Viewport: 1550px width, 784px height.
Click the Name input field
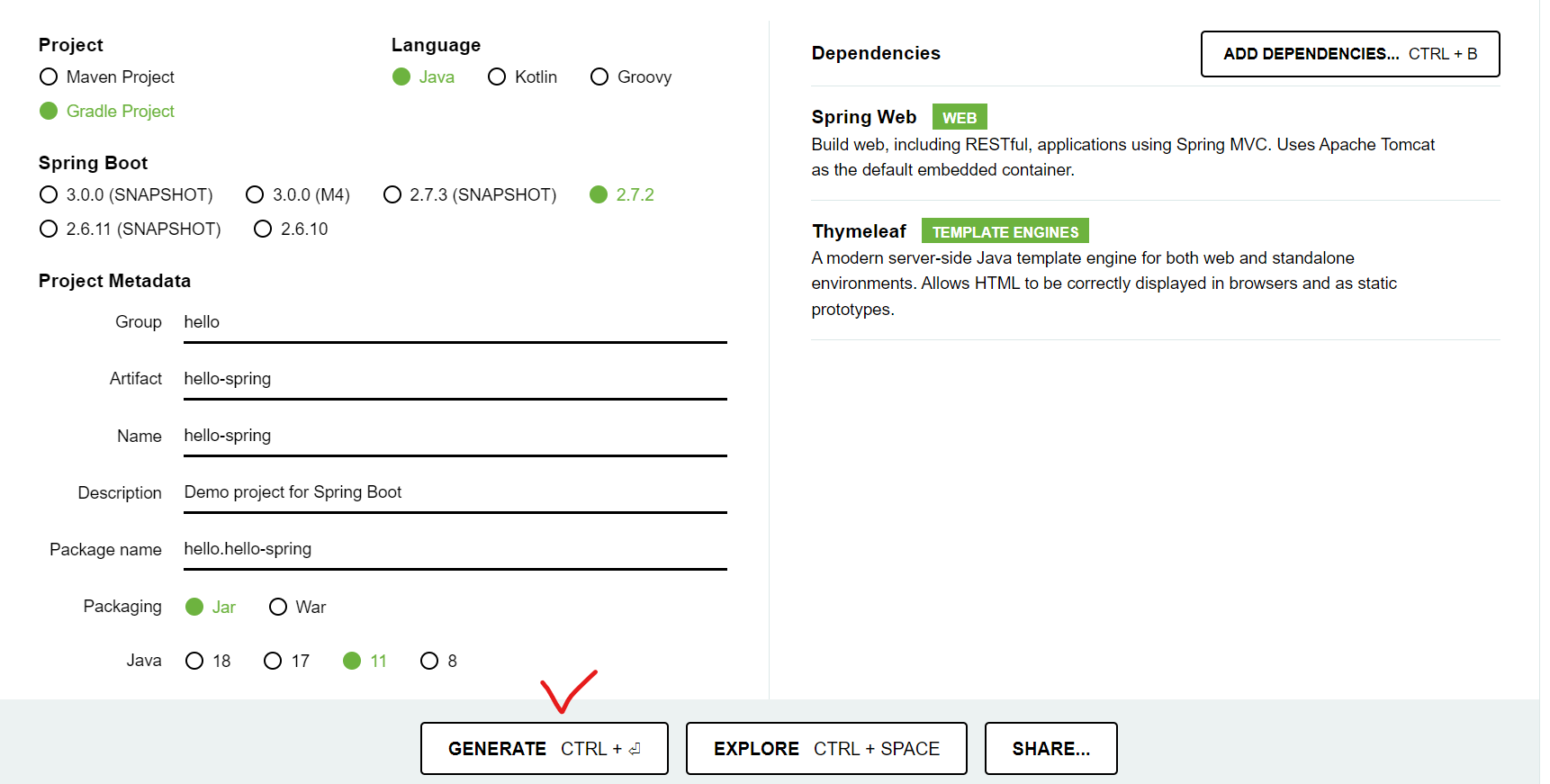click(x=455, y=436)
